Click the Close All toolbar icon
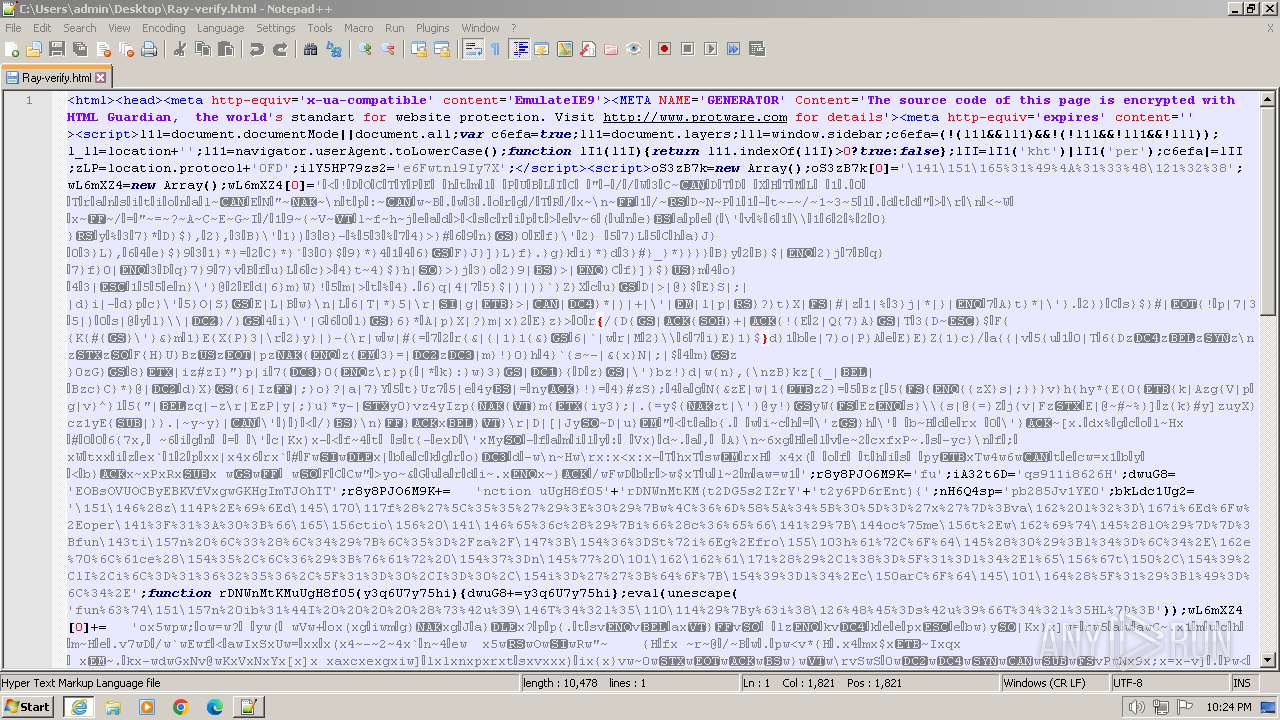The height and width of the screenshot is (720, 1280). (126, 49)
